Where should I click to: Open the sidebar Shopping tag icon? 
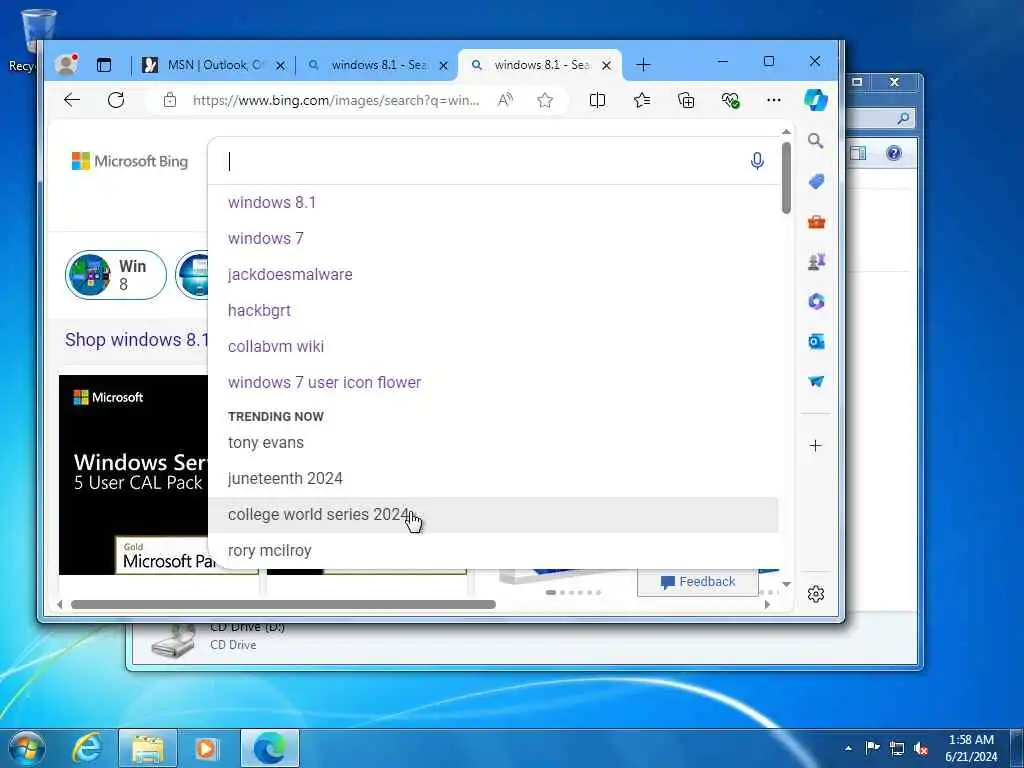(x=816, y=182)
